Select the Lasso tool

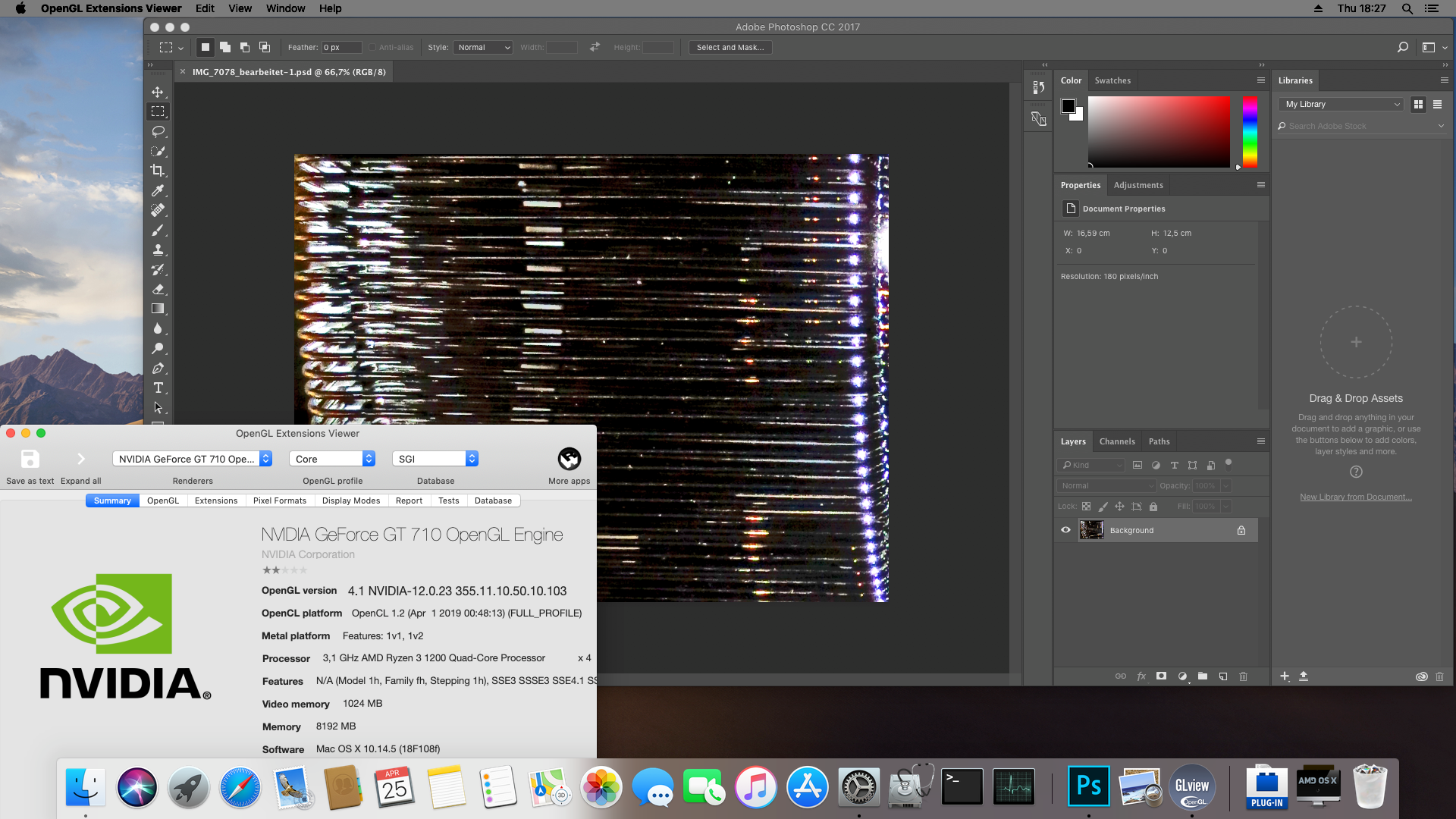tap(158, 131)
